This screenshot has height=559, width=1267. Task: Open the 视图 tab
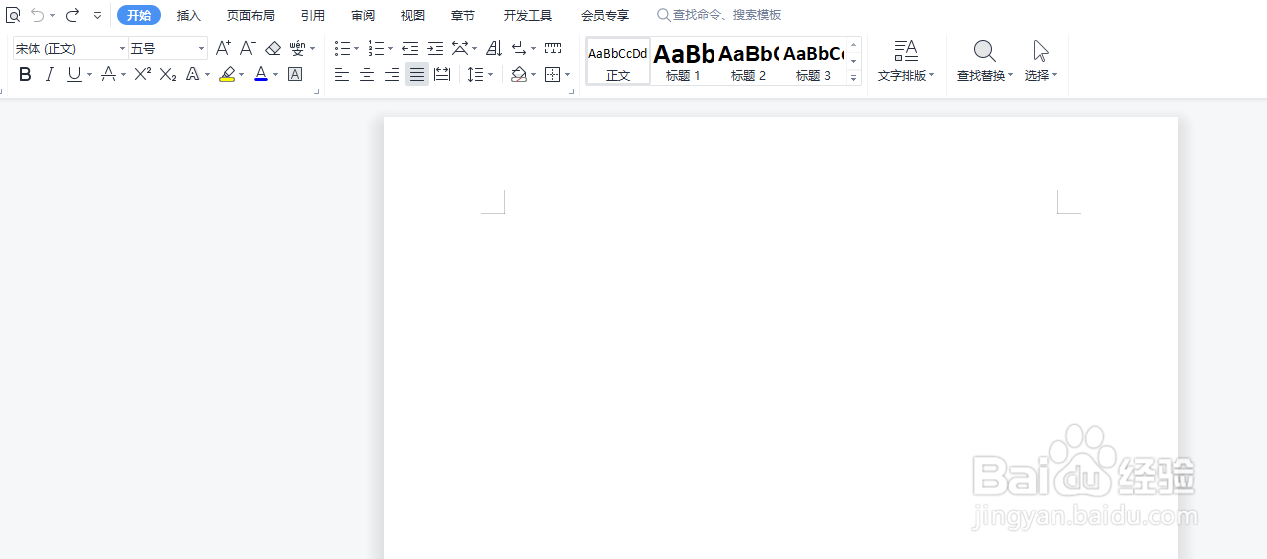point(413,15)
